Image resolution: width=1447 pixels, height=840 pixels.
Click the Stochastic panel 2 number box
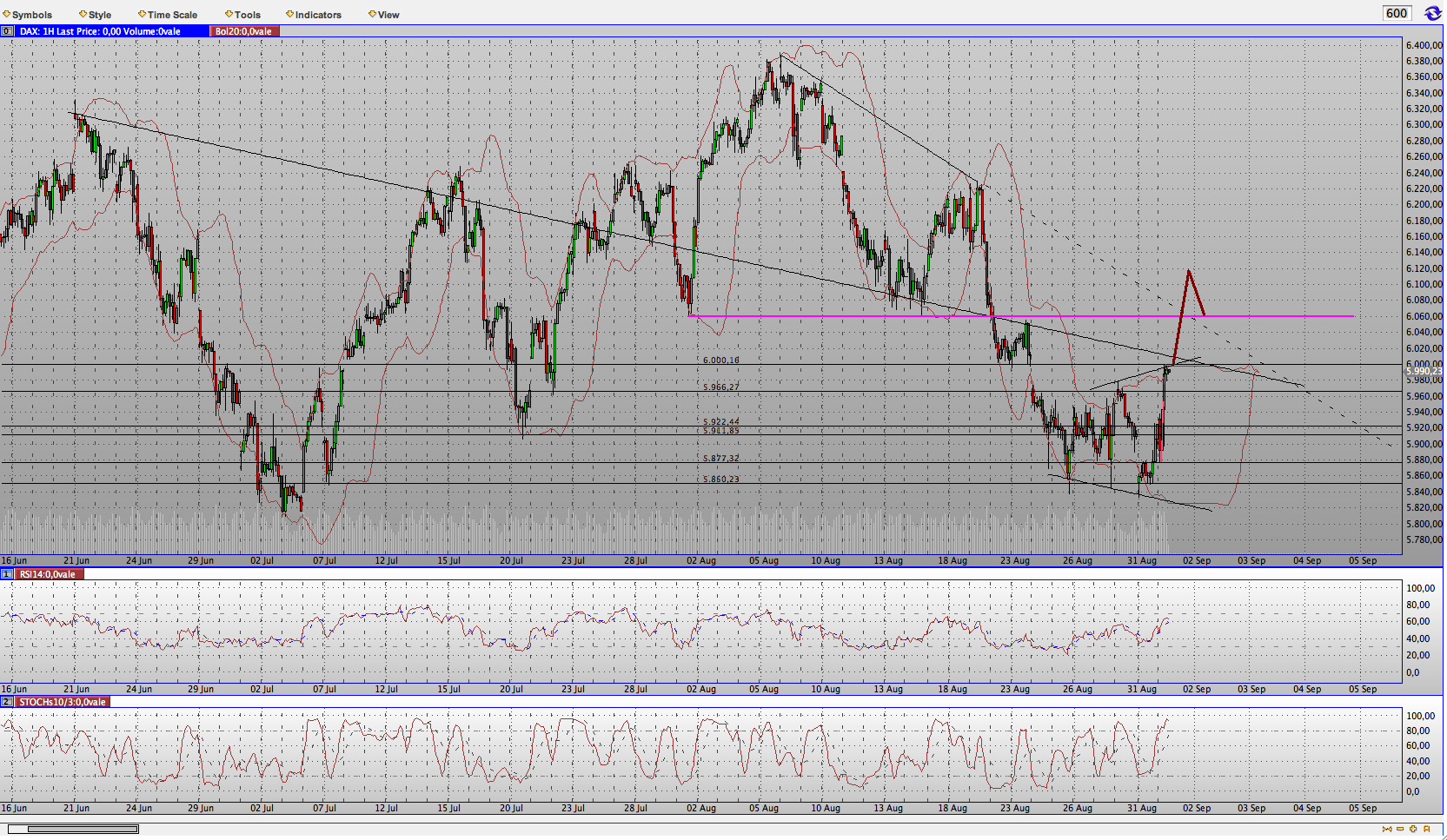pos(7,702)
